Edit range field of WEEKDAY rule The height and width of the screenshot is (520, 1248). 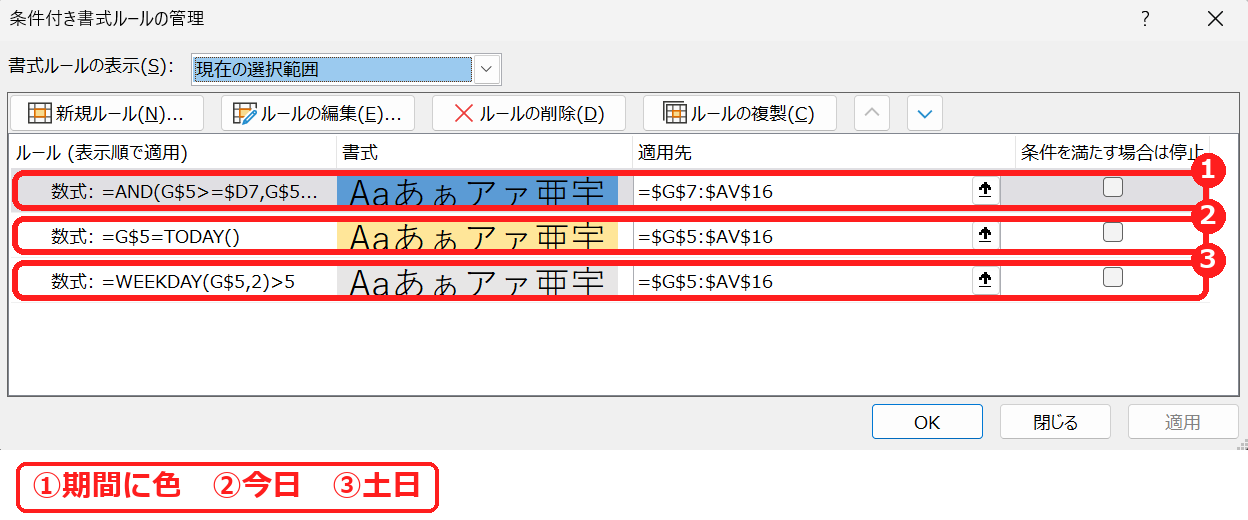click(803, 281)
